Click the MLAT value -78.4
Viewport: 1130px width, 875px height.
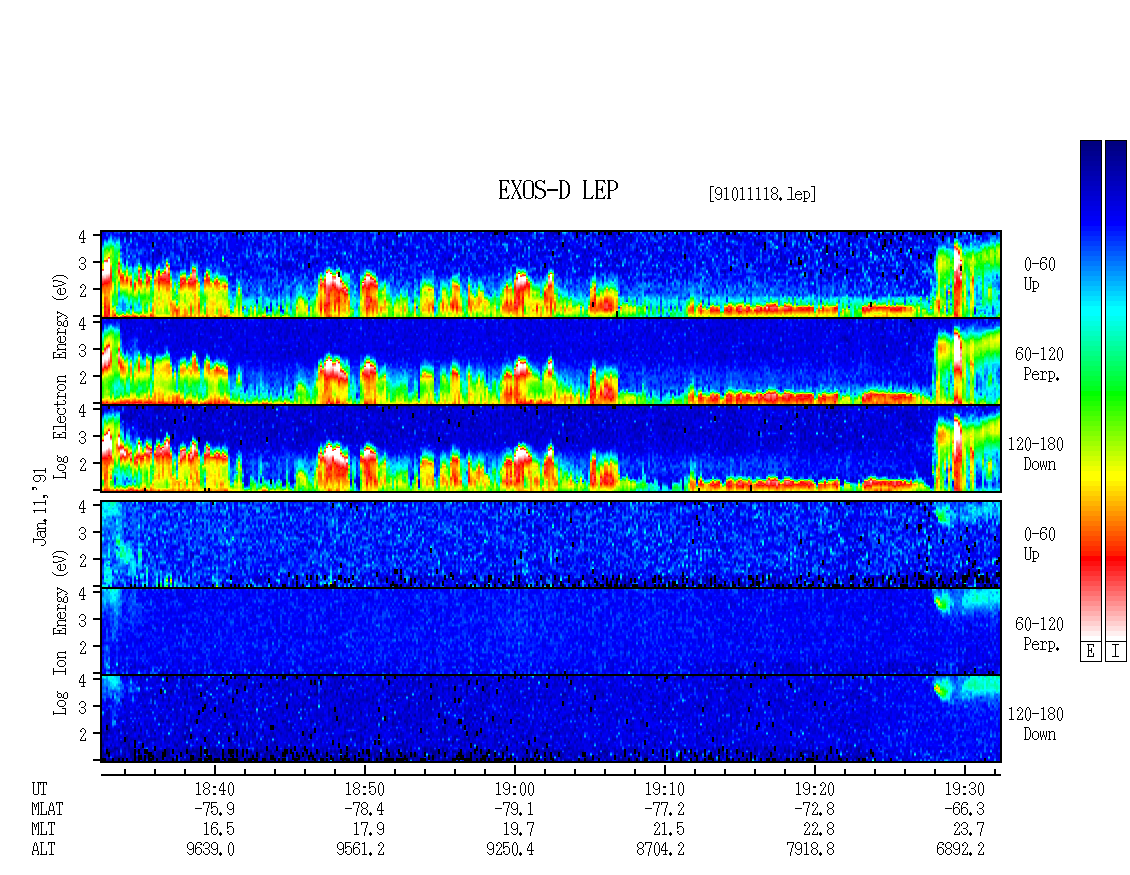point(364,809)
